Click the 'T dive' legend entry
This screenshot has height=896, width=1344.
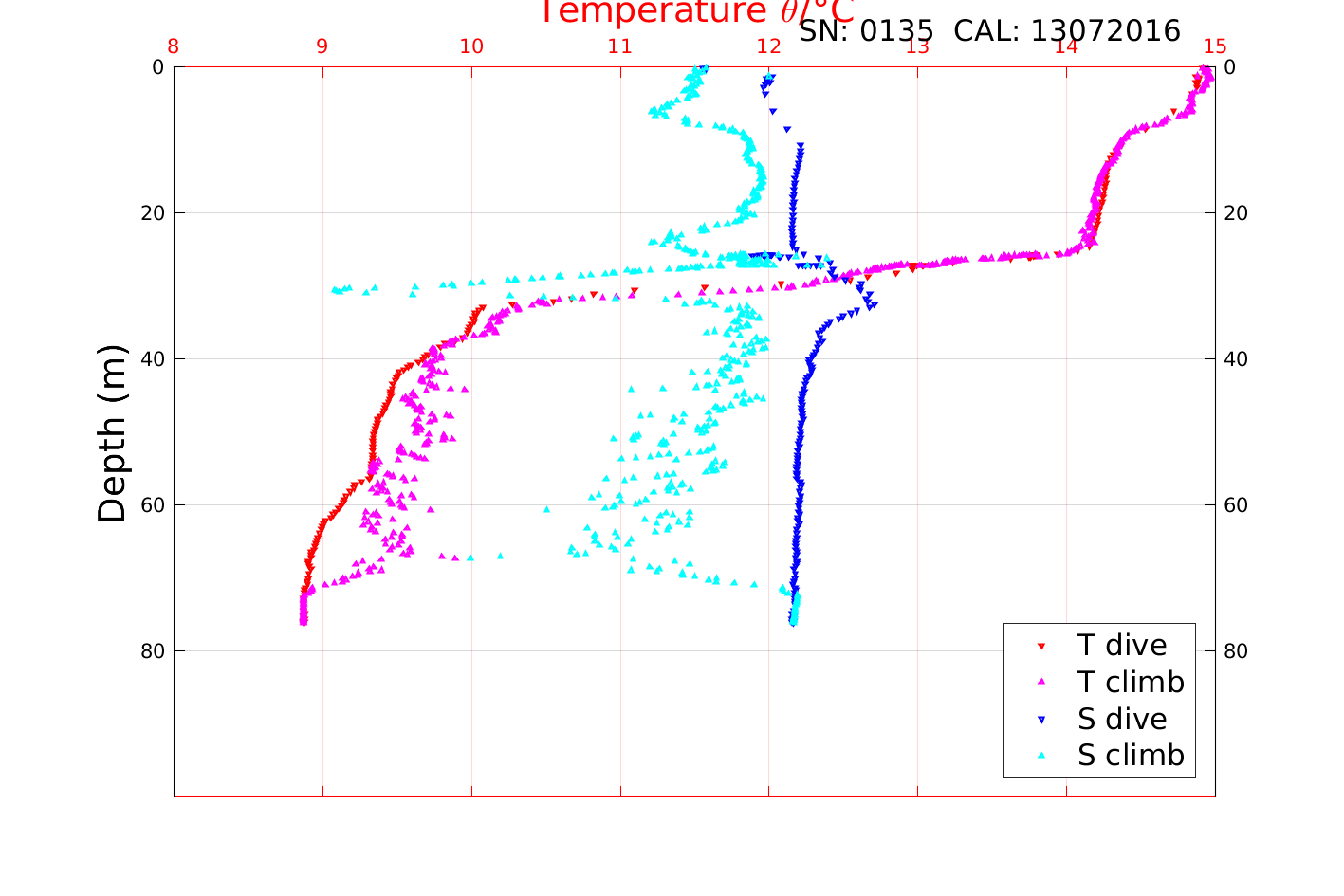click(1122, 645)
